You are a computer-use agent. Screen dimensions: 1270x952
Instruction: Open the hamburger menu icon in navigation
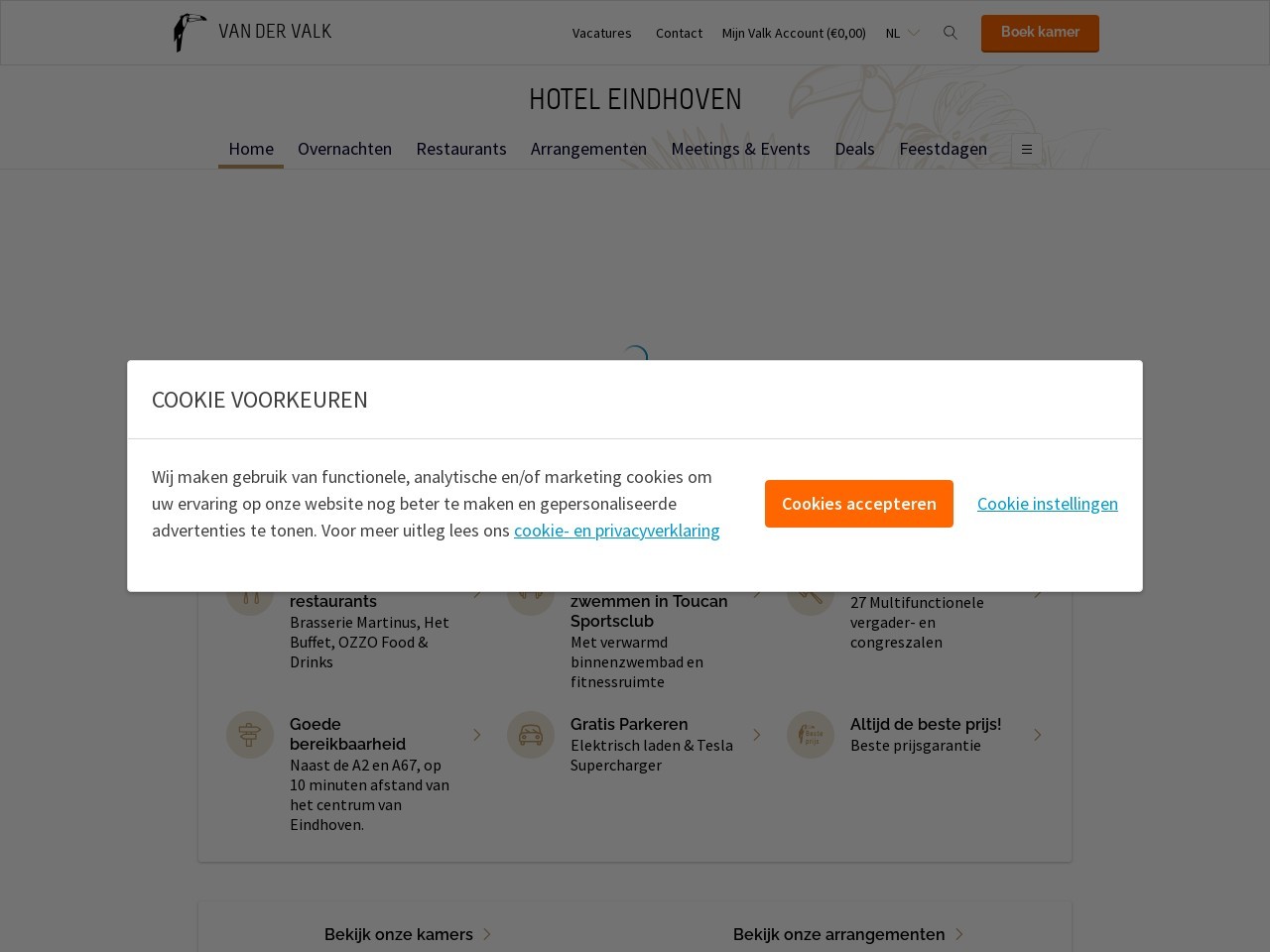[1027, 149]
